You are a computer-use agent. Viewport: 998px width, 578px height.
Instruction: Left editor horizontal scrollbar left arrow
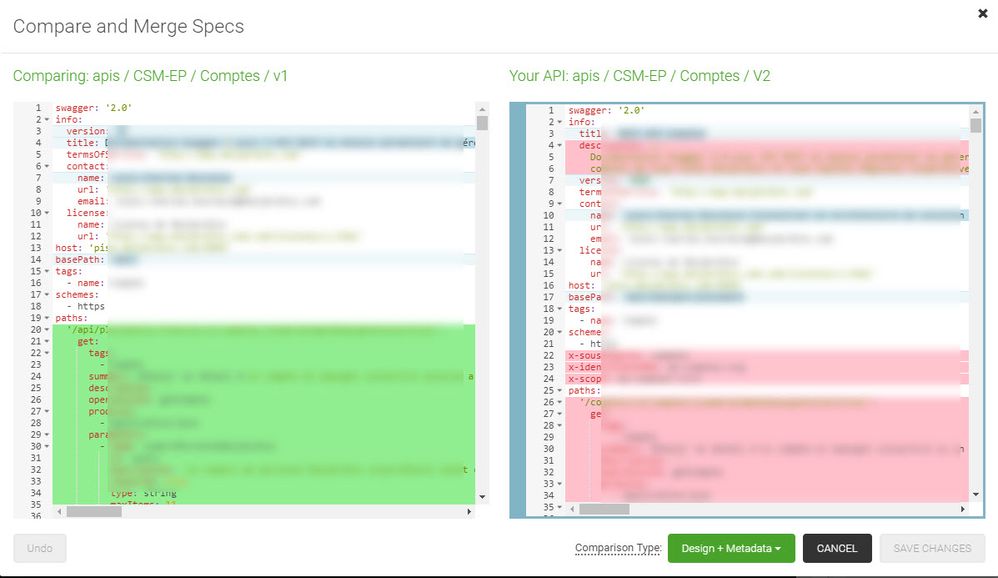(59, 511)
